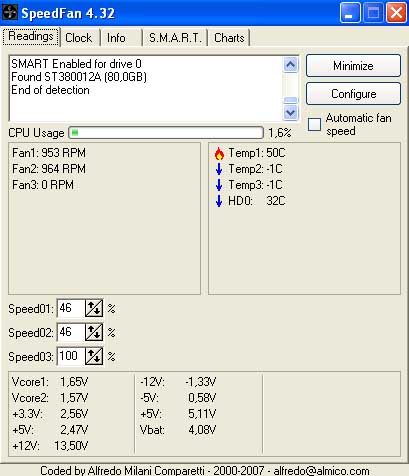409x476 pixels.
Task: Click the Speed03 up/down spinner
Action: click(x=94, y=356)
